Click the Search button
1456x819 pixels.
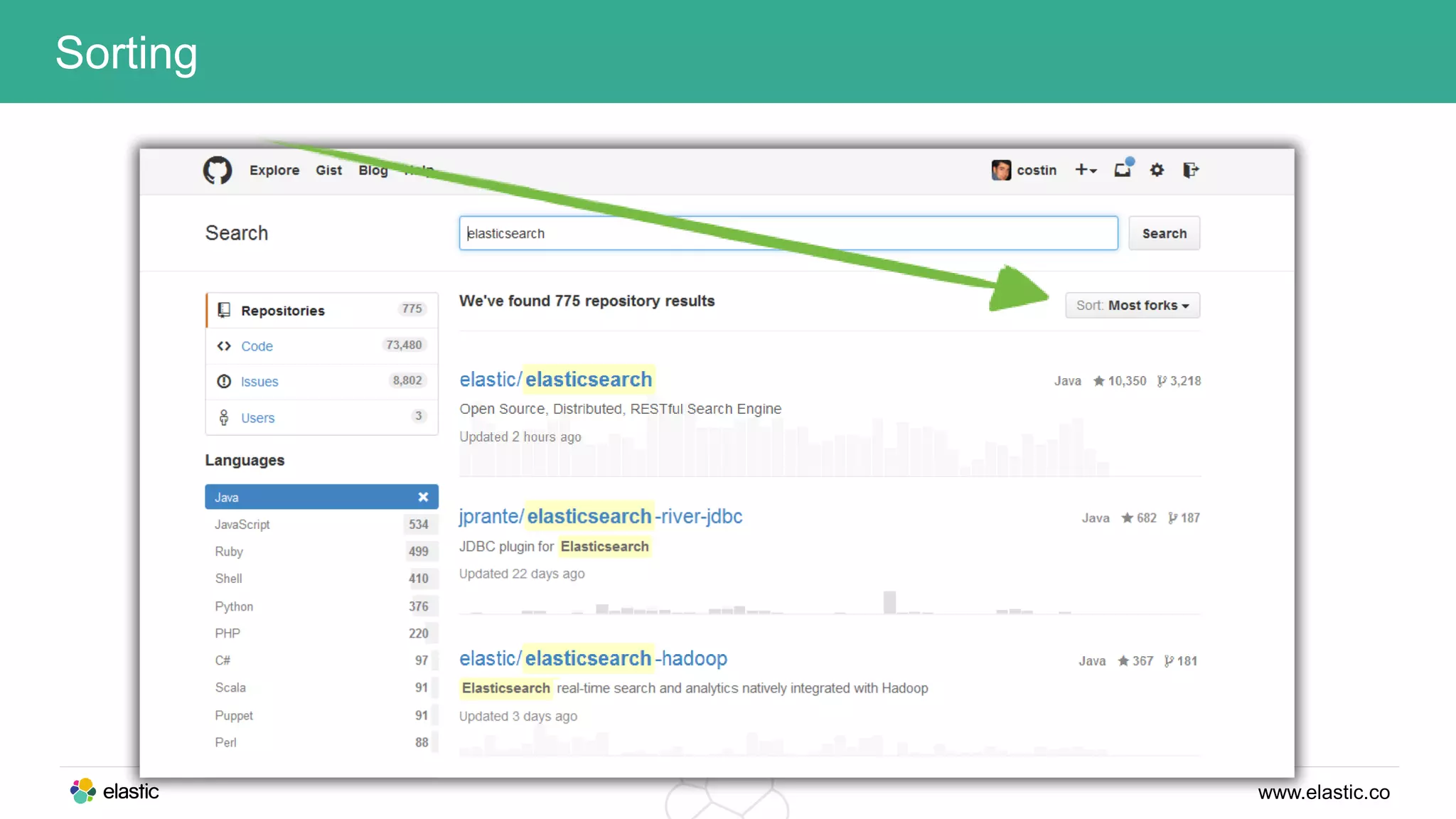(x=1165, y=233)
